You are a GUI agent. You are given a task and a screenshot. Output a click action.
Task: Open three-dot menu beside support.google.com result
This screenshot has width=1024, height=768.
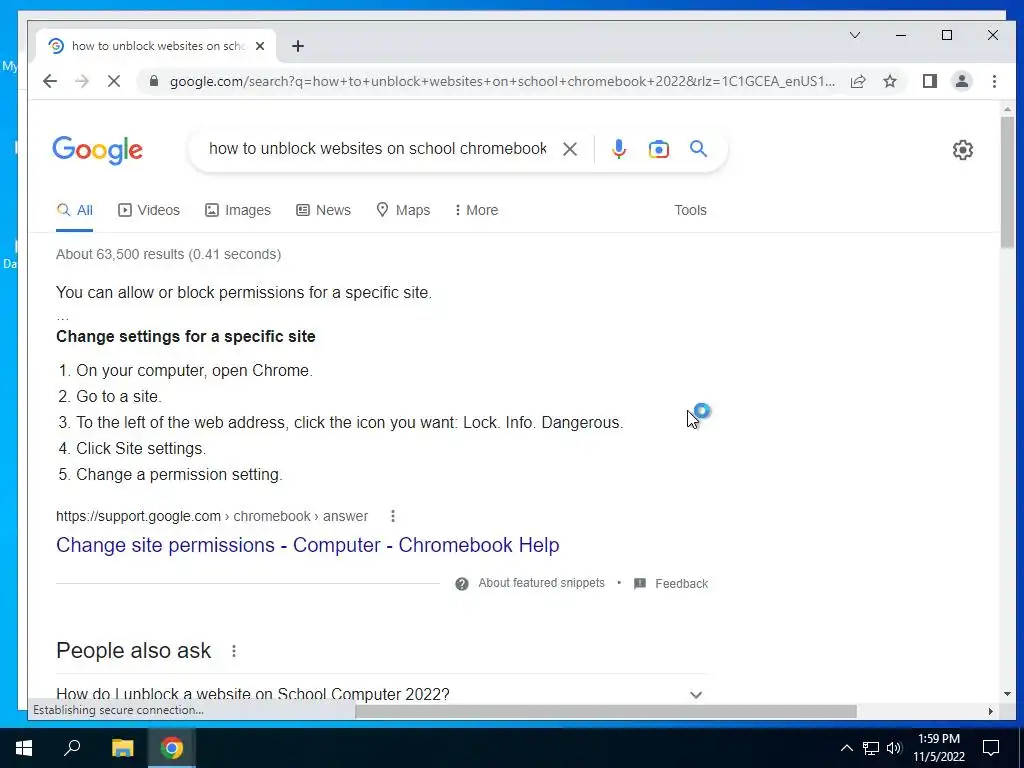click(392, 516)
